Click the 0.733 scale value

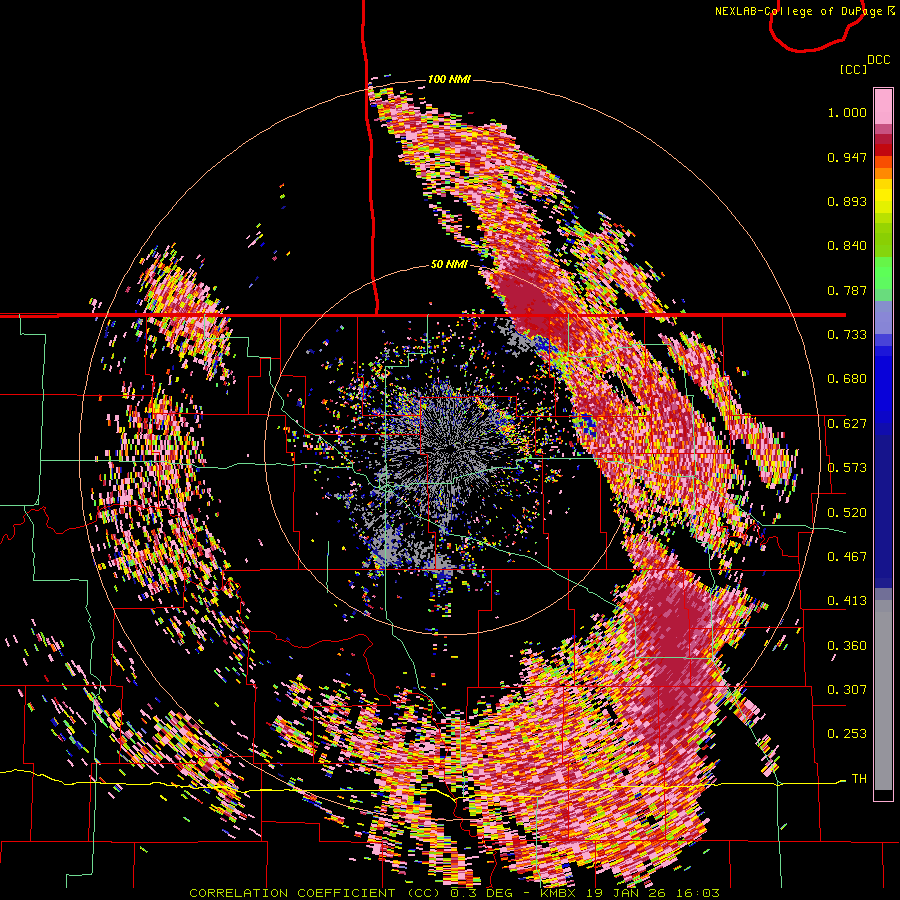847,335
